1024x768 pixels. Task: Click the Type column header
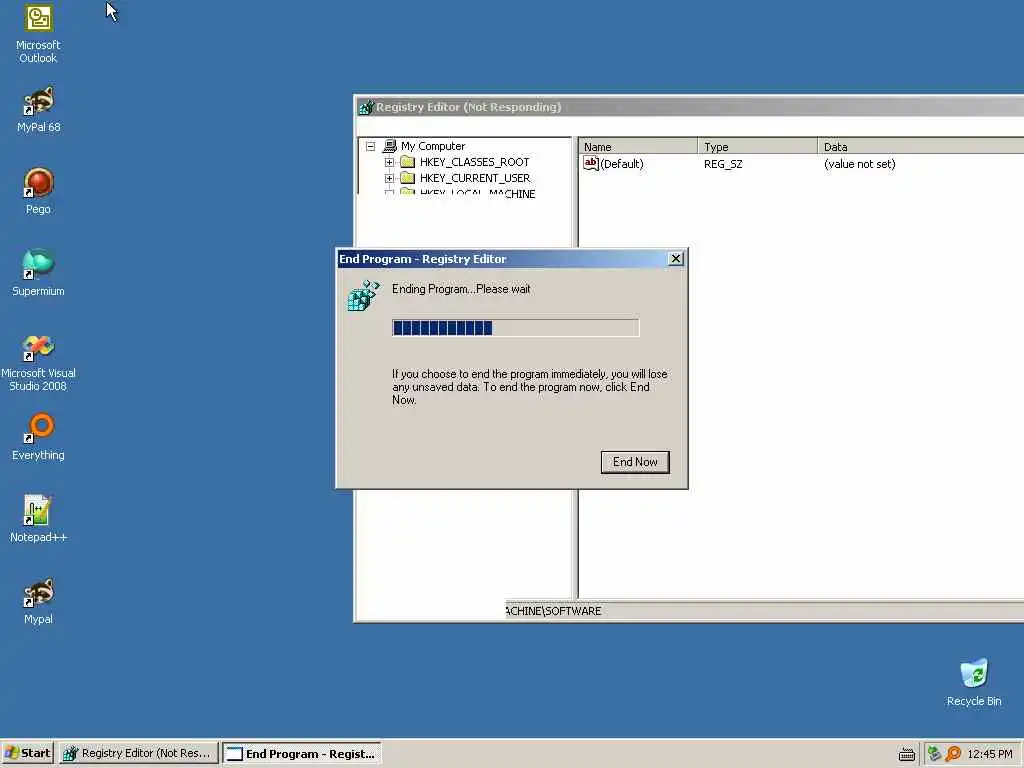[758, 146]
